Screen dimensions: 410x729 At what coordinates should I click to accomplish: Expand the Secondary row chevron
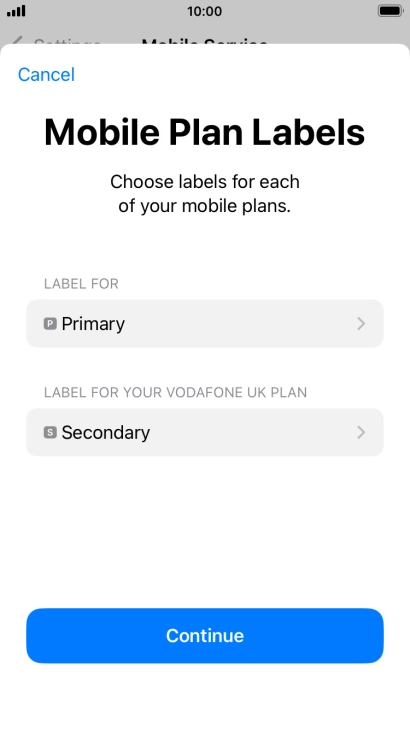click(x=361, y=432)
